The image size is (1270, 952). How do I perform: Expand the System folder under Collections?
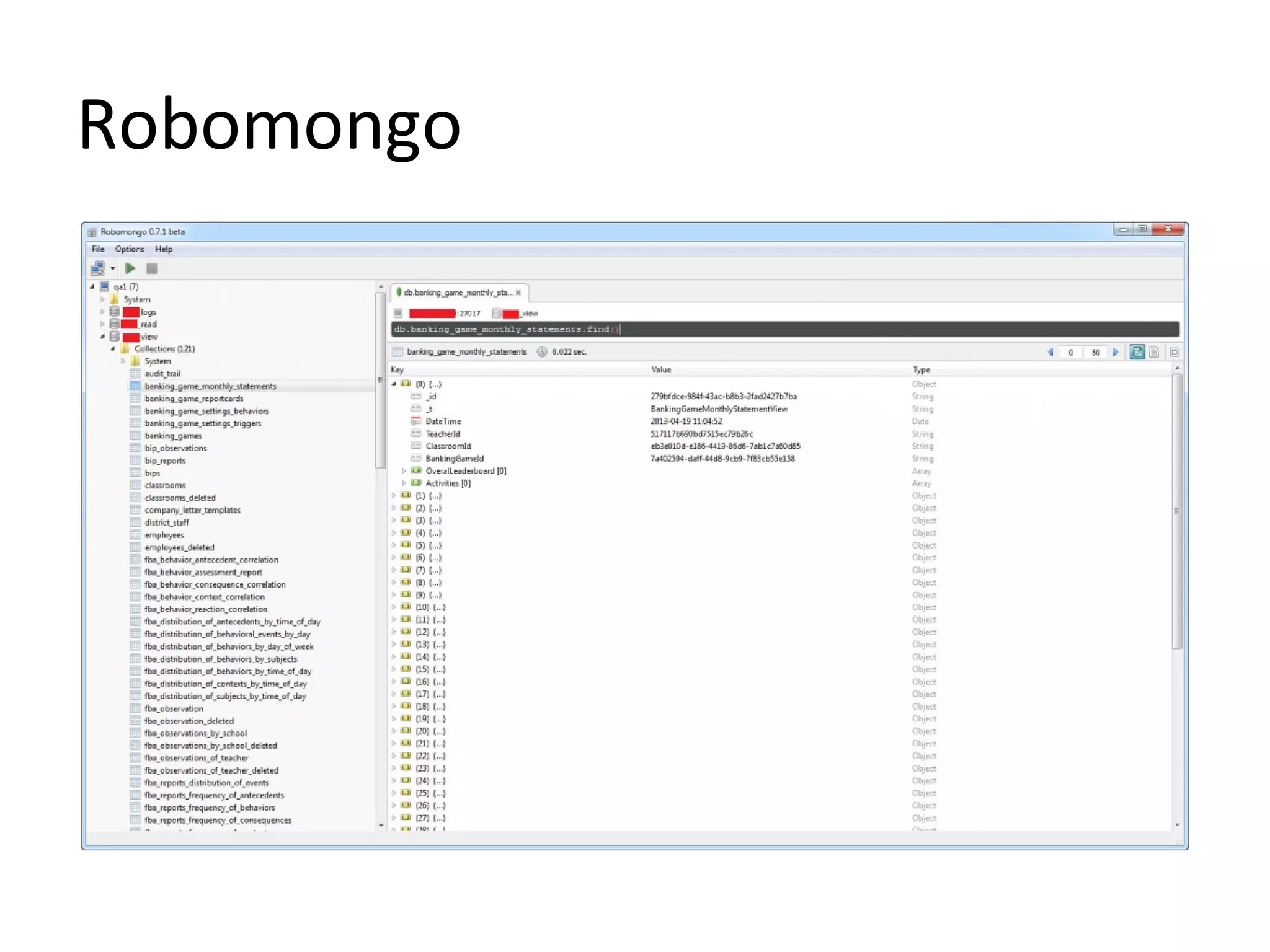tap(123, 361)
